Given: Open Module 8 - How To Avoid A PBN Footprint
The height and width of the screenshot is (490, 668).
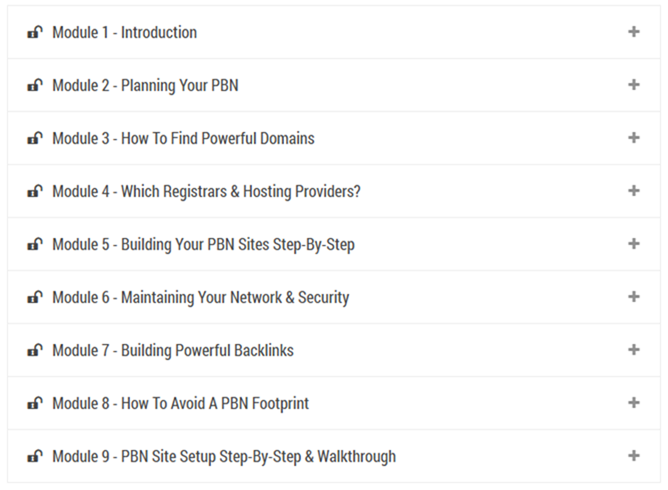Looking at the screenshot, I should click(180, 403).
